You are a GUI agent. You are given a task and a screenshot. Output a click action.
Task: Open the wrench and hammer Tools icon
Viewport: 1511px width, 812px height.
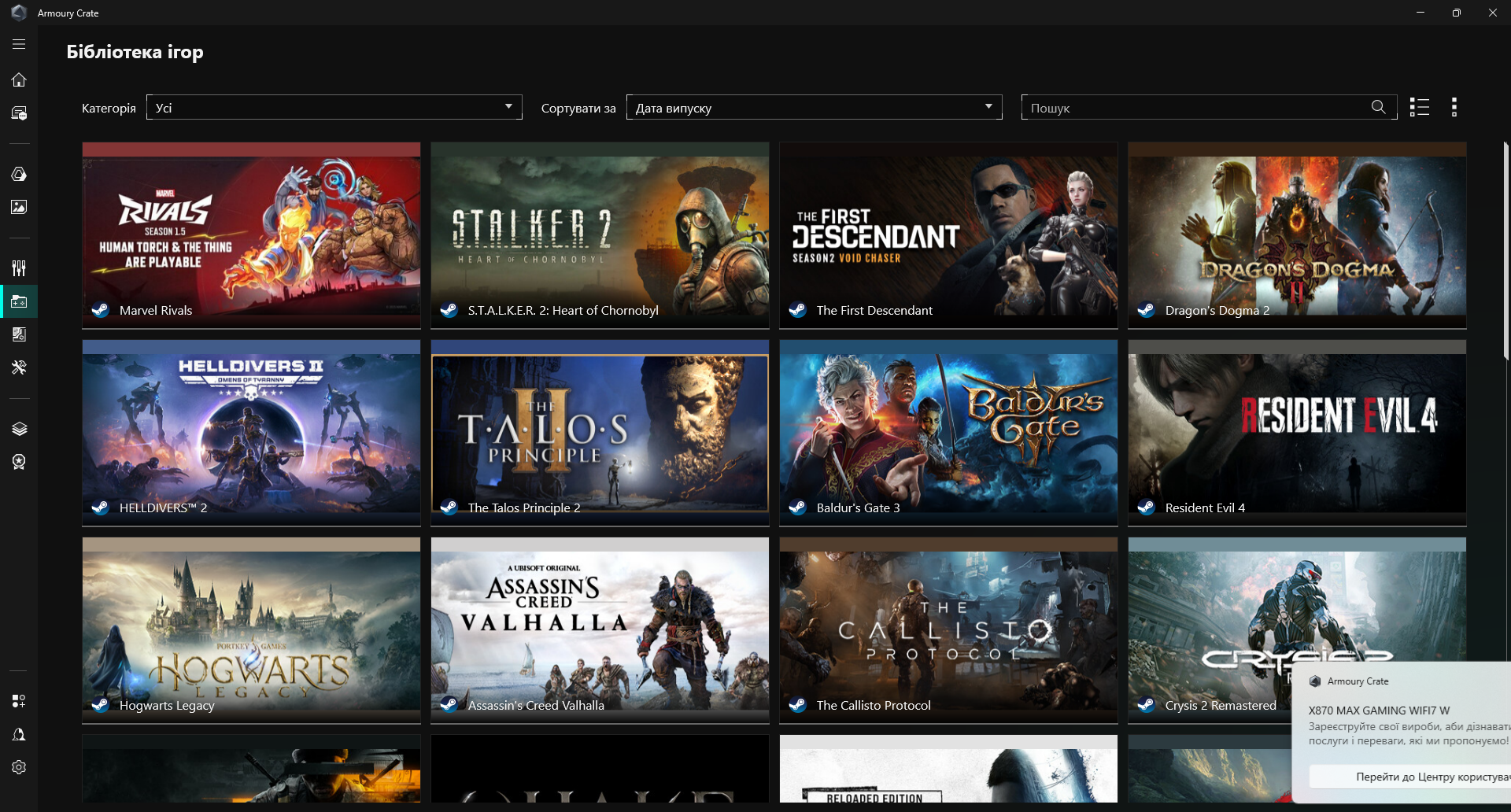[x=19, y=367]
